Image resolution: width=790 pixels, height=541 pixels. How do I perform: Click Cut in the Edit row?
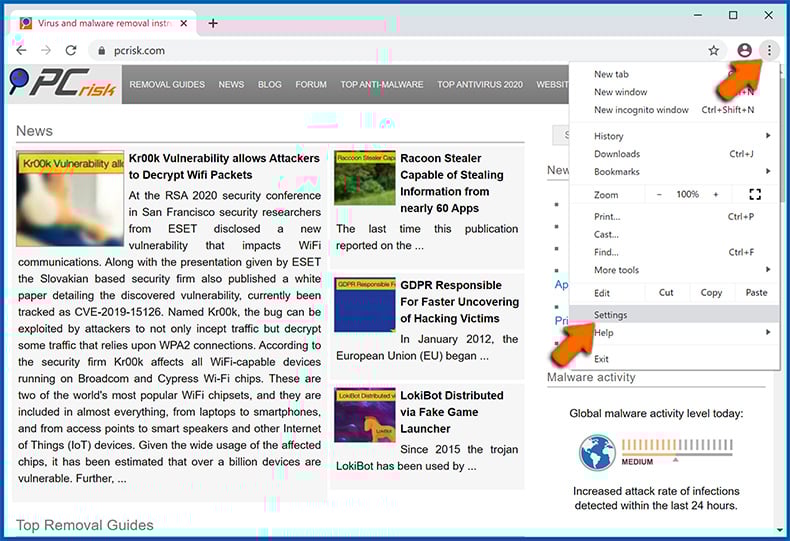coord(666,293)
